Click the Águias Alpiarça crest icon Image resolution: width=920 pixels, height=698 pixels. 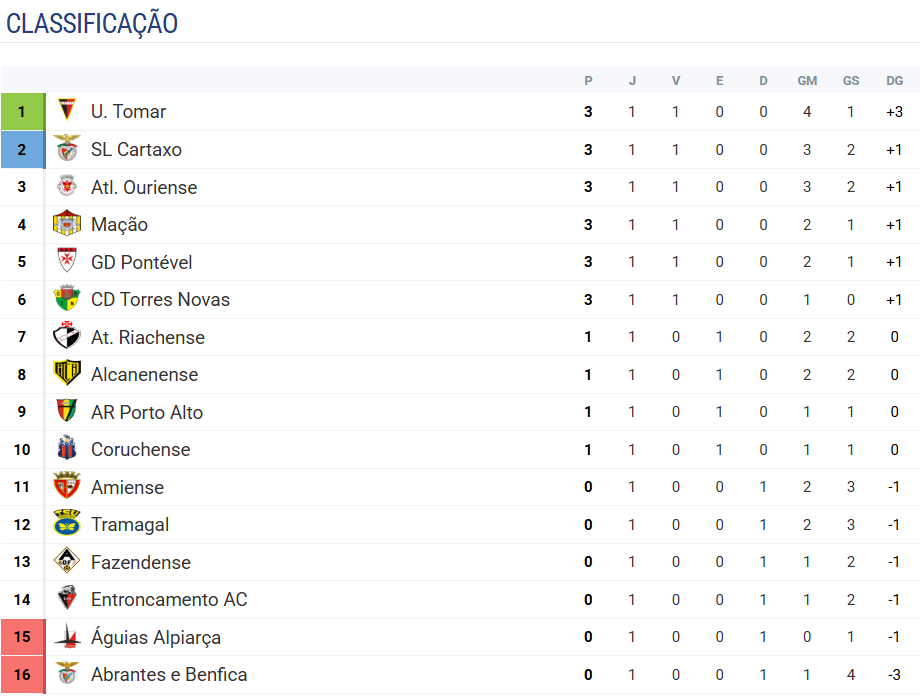pos(67,637)
